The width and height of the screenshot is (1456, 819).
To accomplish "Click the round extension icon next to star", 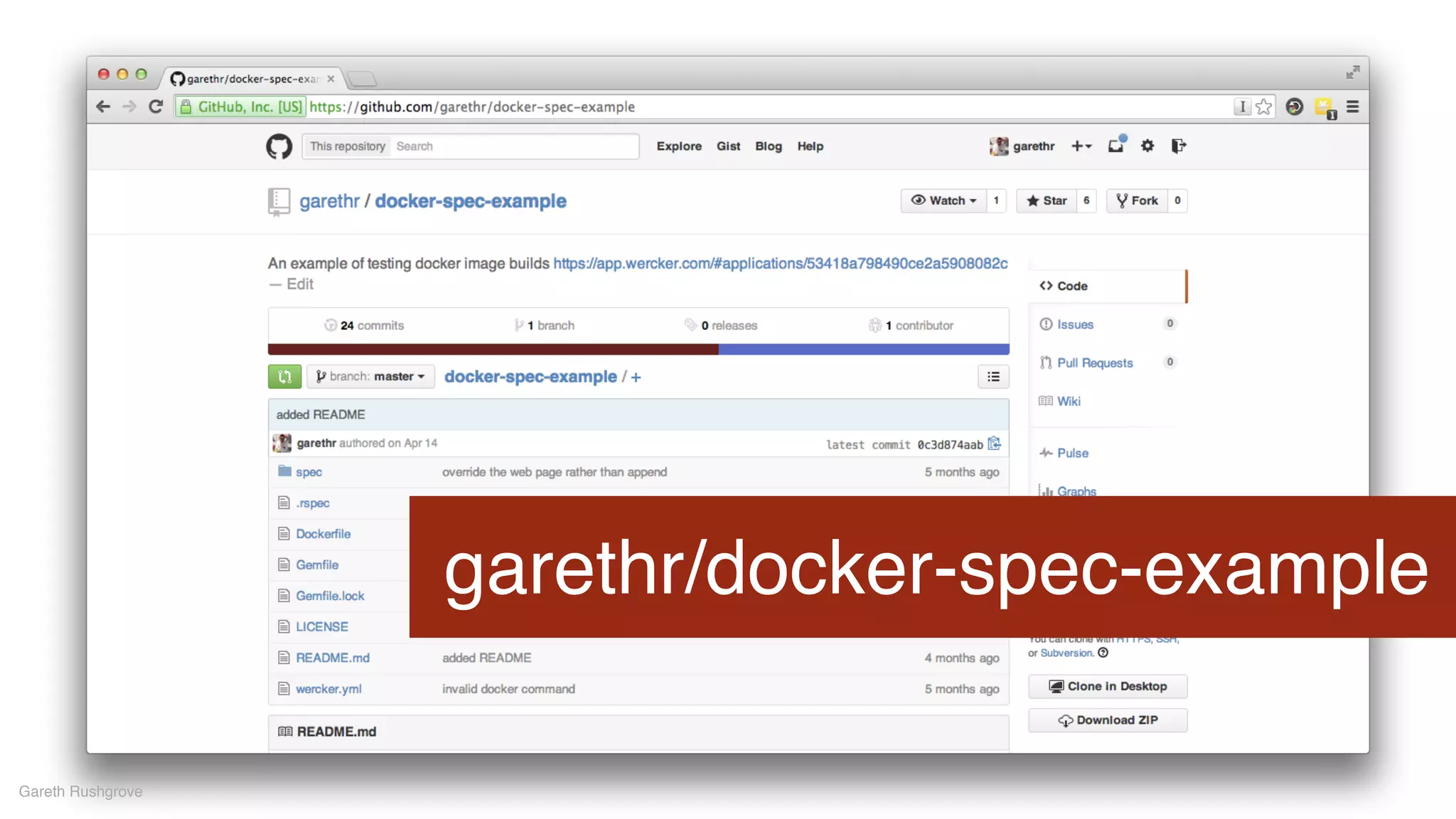I will pyautogui.click(x=1295, y=107).
